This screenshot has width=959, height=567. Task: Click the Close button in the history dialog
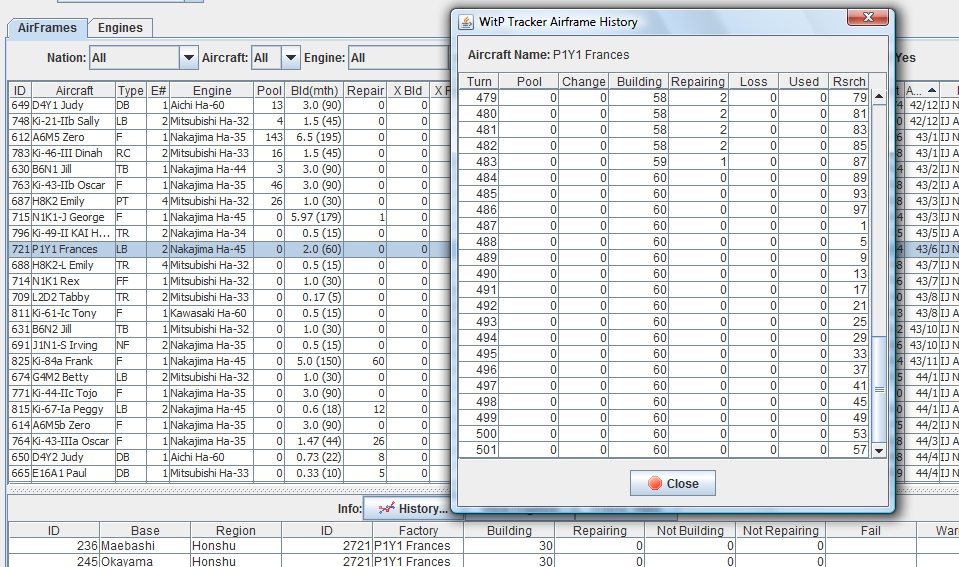673,483
